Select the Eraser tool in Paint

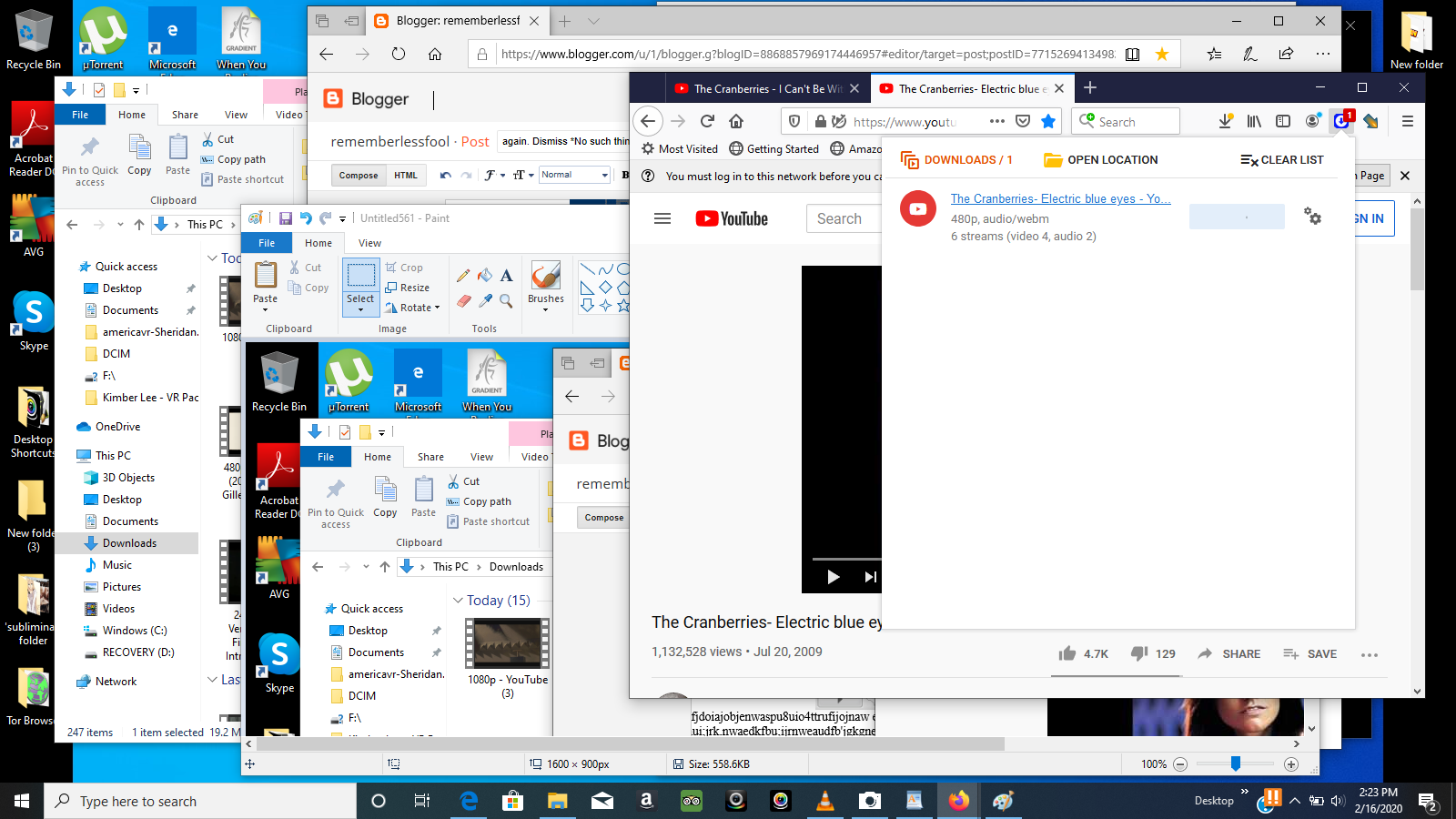[463, 301]
